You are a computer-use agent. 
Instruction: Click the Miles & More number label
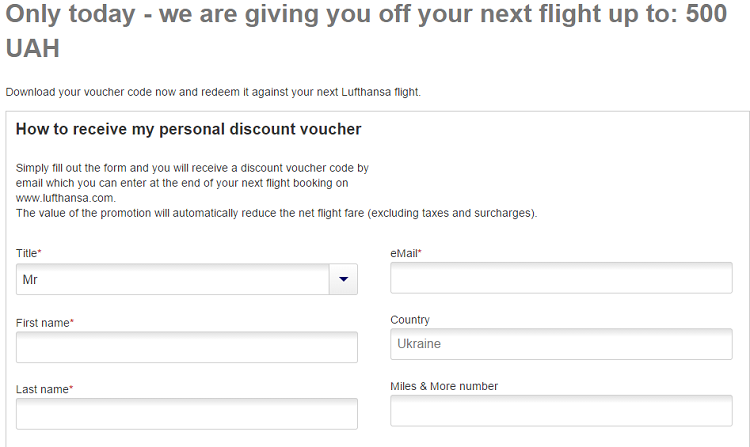coord(444,386)
